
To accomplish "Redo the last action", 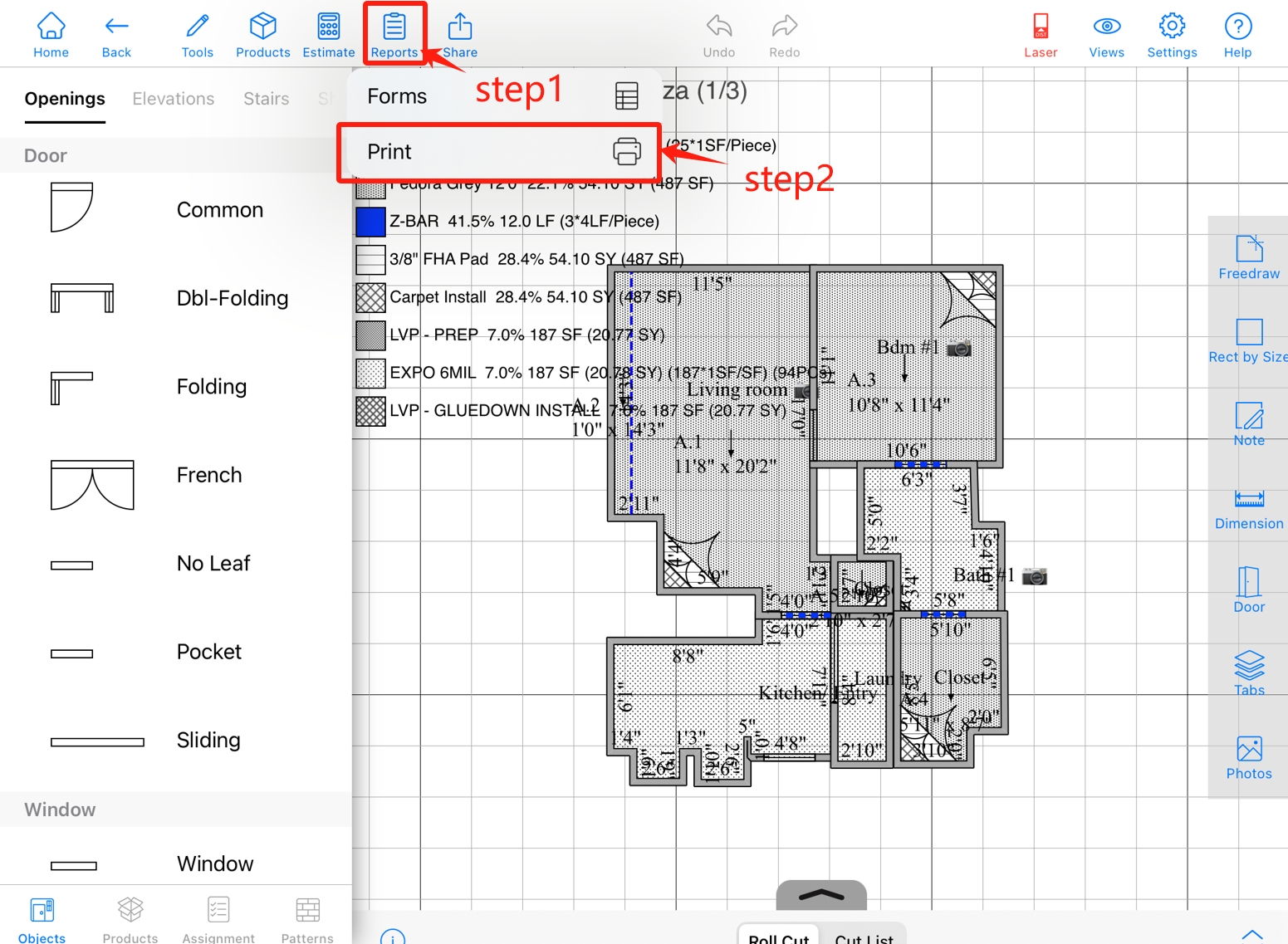I will click(x=785, y=36).
